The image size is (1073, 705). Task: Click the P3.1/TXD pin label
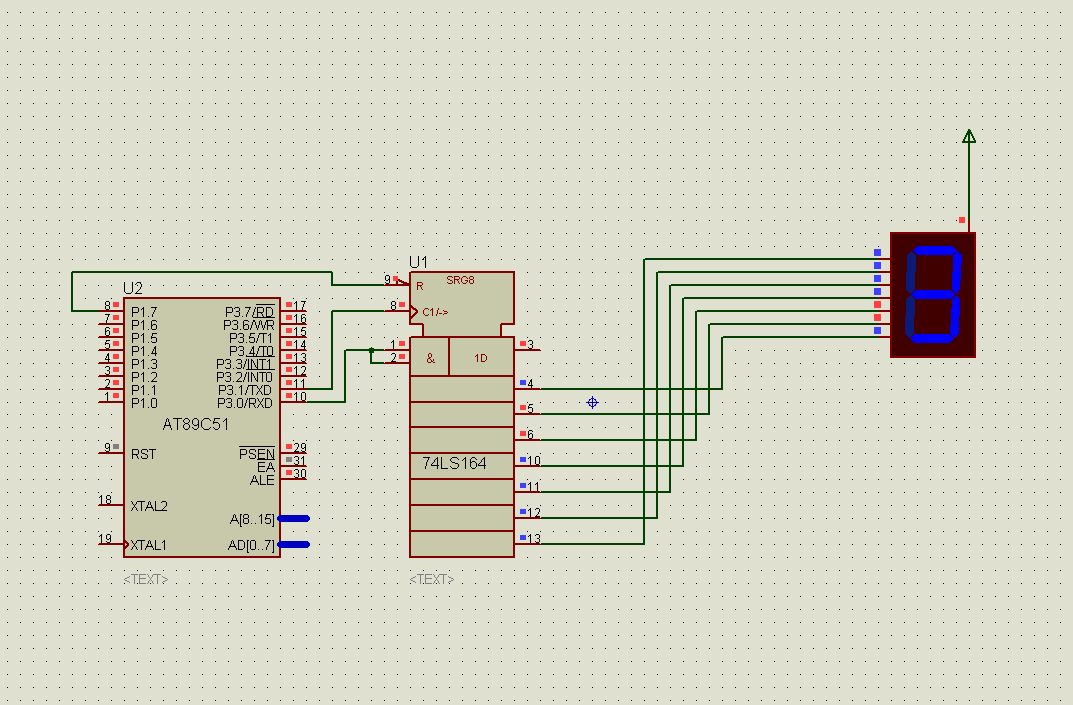coord(245,390)
